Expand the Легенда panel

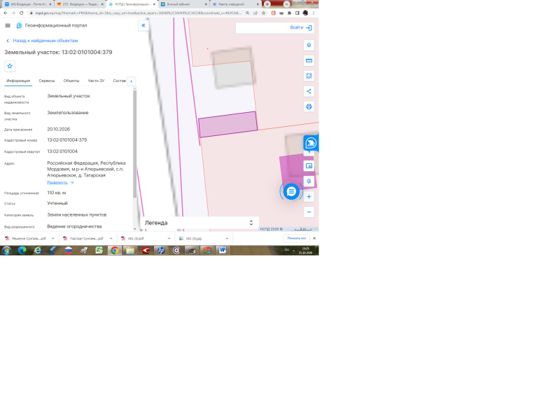pyautogui.click(x=199, y=222)
